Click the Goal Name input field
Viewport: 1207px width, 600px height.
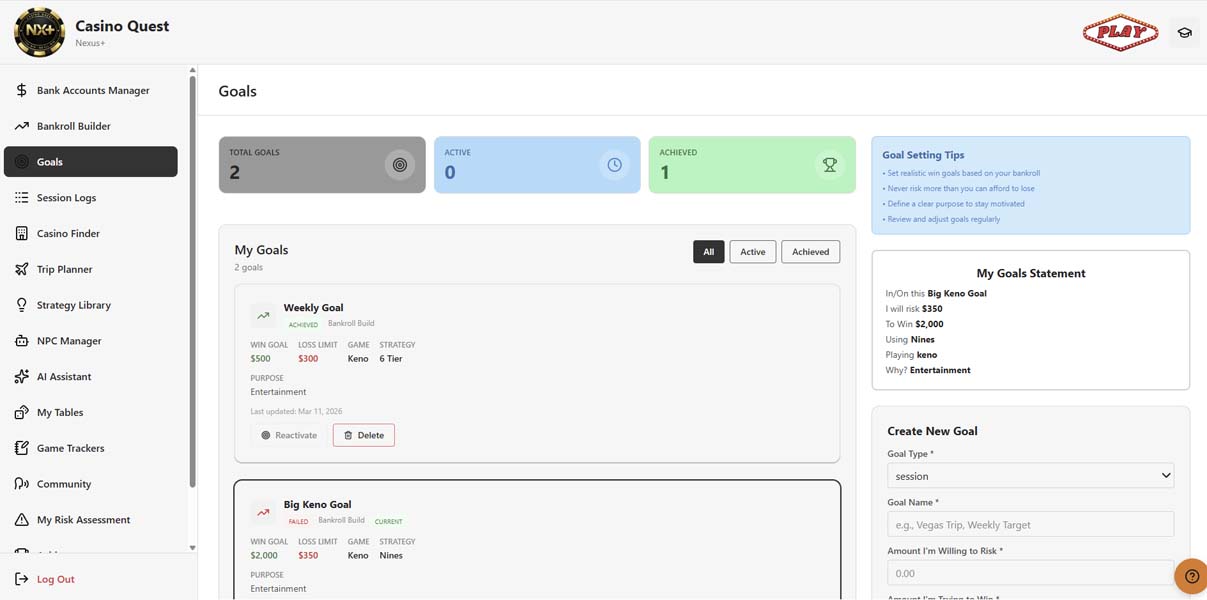tap(1030, 524)
